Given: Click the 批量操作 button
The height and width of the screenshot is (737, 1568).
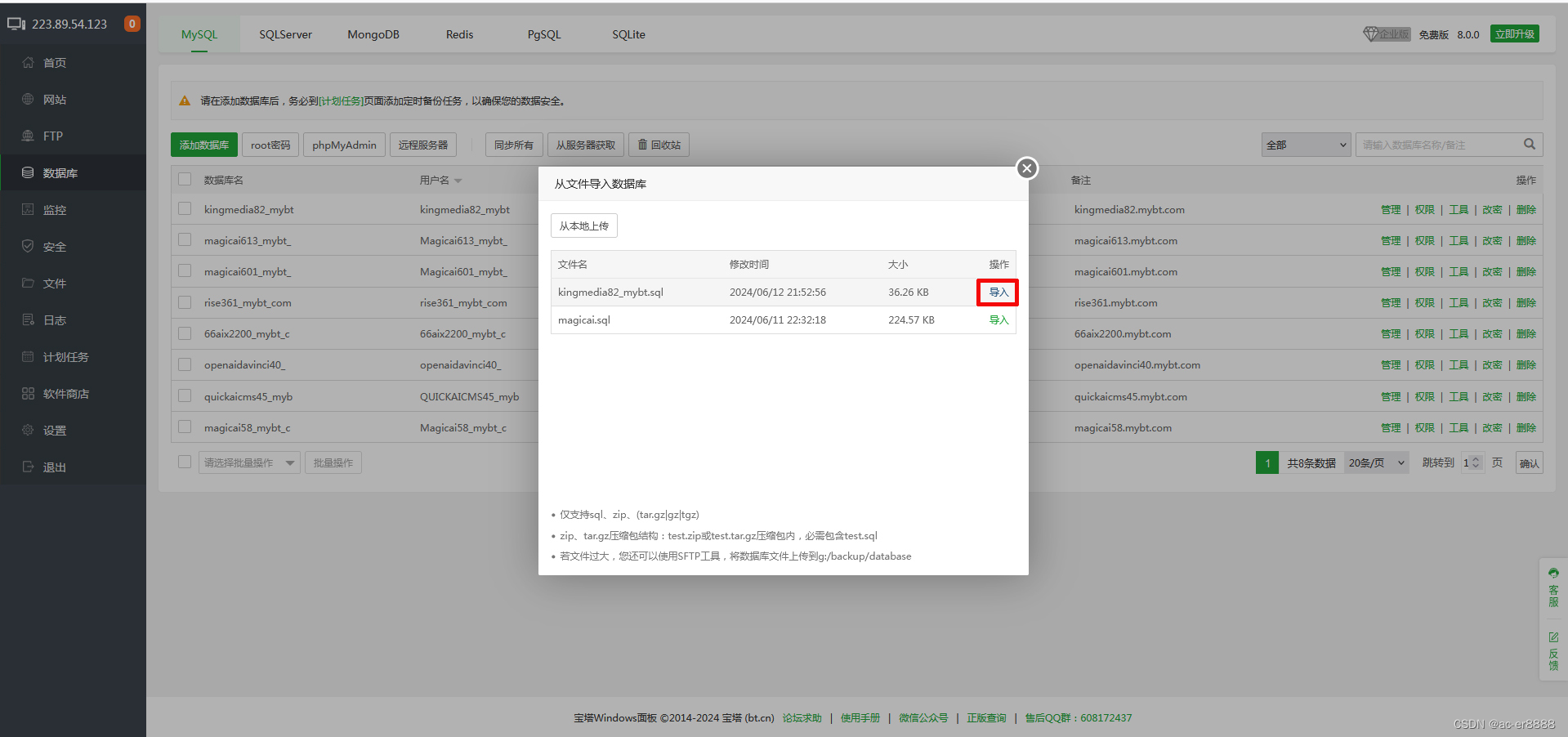Looking at the screenshot, I should coord(333,462).
